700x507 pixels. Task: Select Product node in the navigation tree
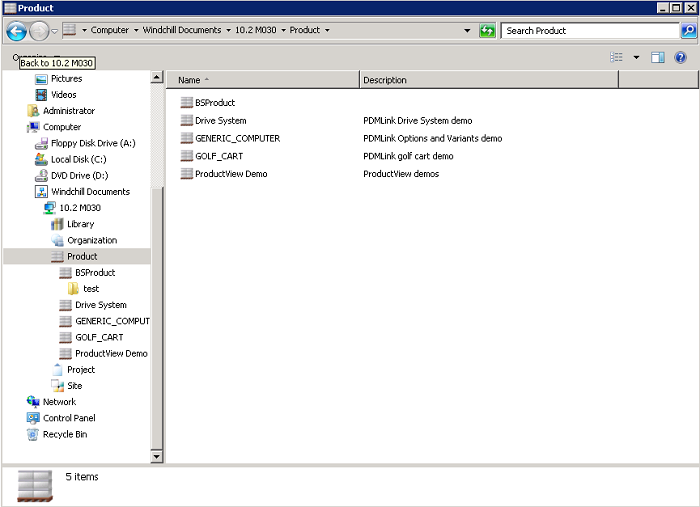(82, 257)
